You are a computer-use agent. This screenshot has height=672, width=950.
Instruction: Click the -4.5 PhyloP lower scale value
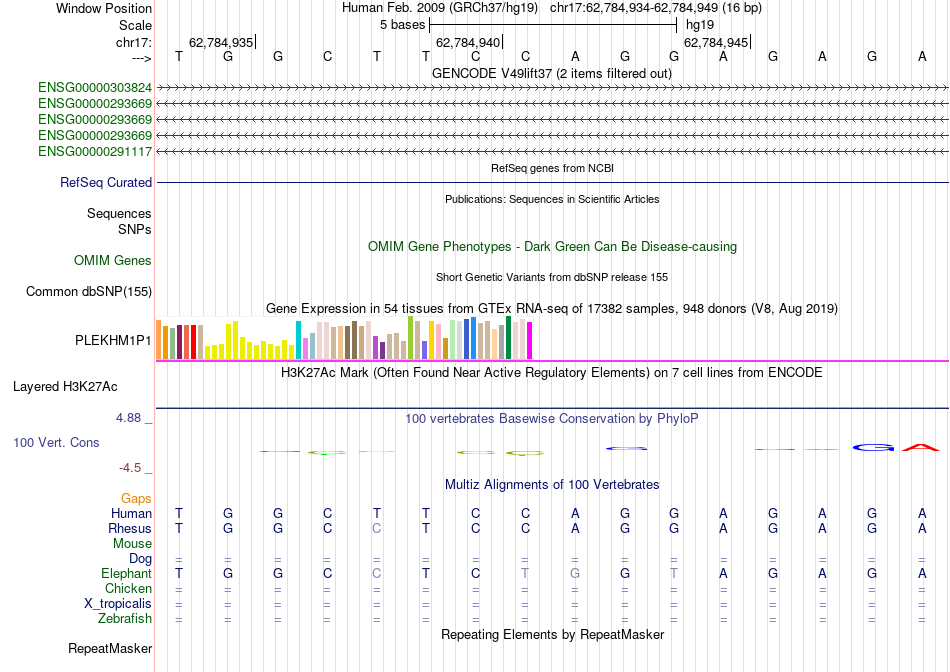pyautogui.click(x=130, y=468)
